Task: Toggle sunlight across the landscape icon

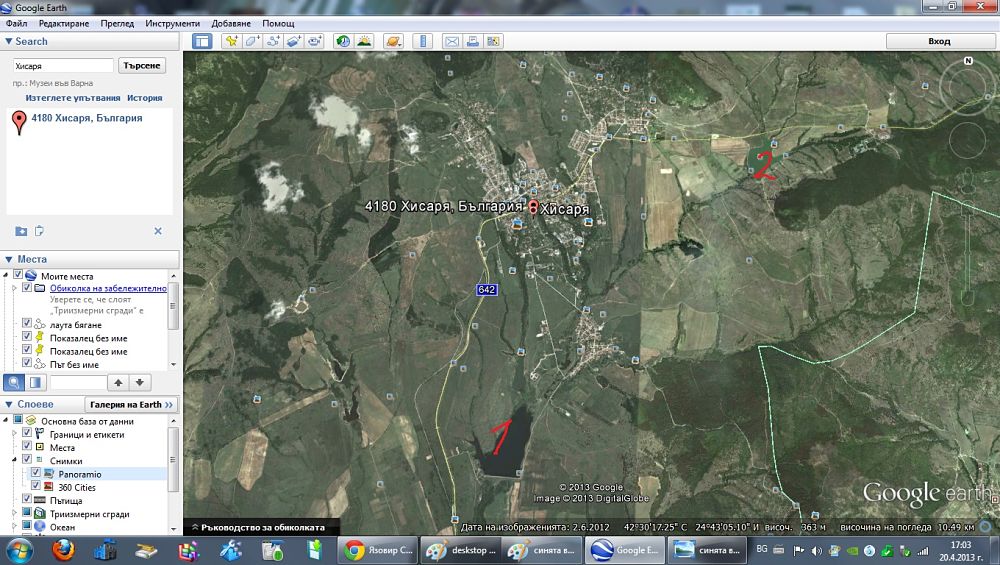Action: click(x=364, y=41)
